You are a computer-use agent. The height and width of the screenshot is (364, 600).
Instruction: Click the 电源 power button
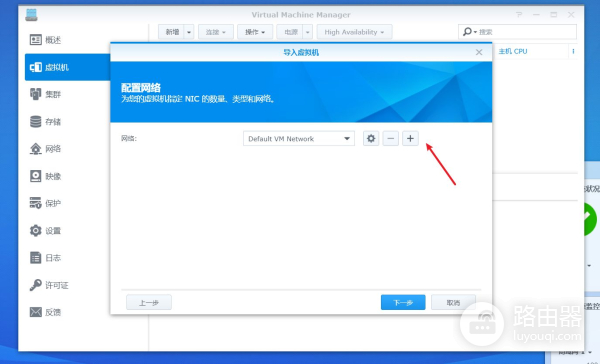click(290, 32)
